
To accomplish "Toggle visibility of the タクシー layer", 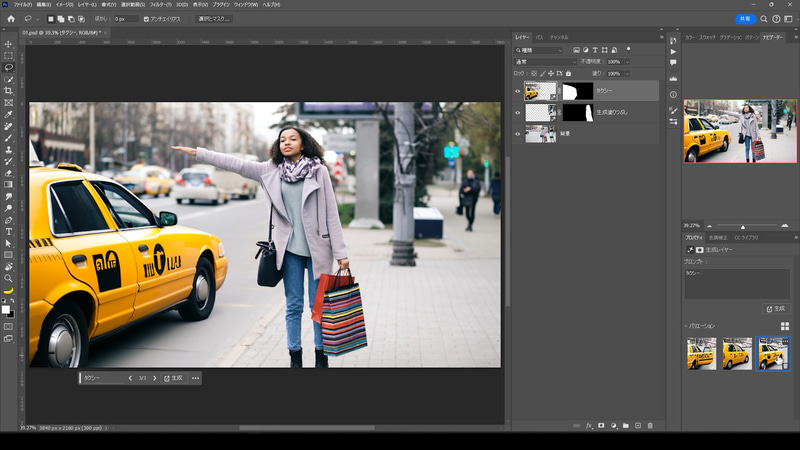I will click(518, 91).
